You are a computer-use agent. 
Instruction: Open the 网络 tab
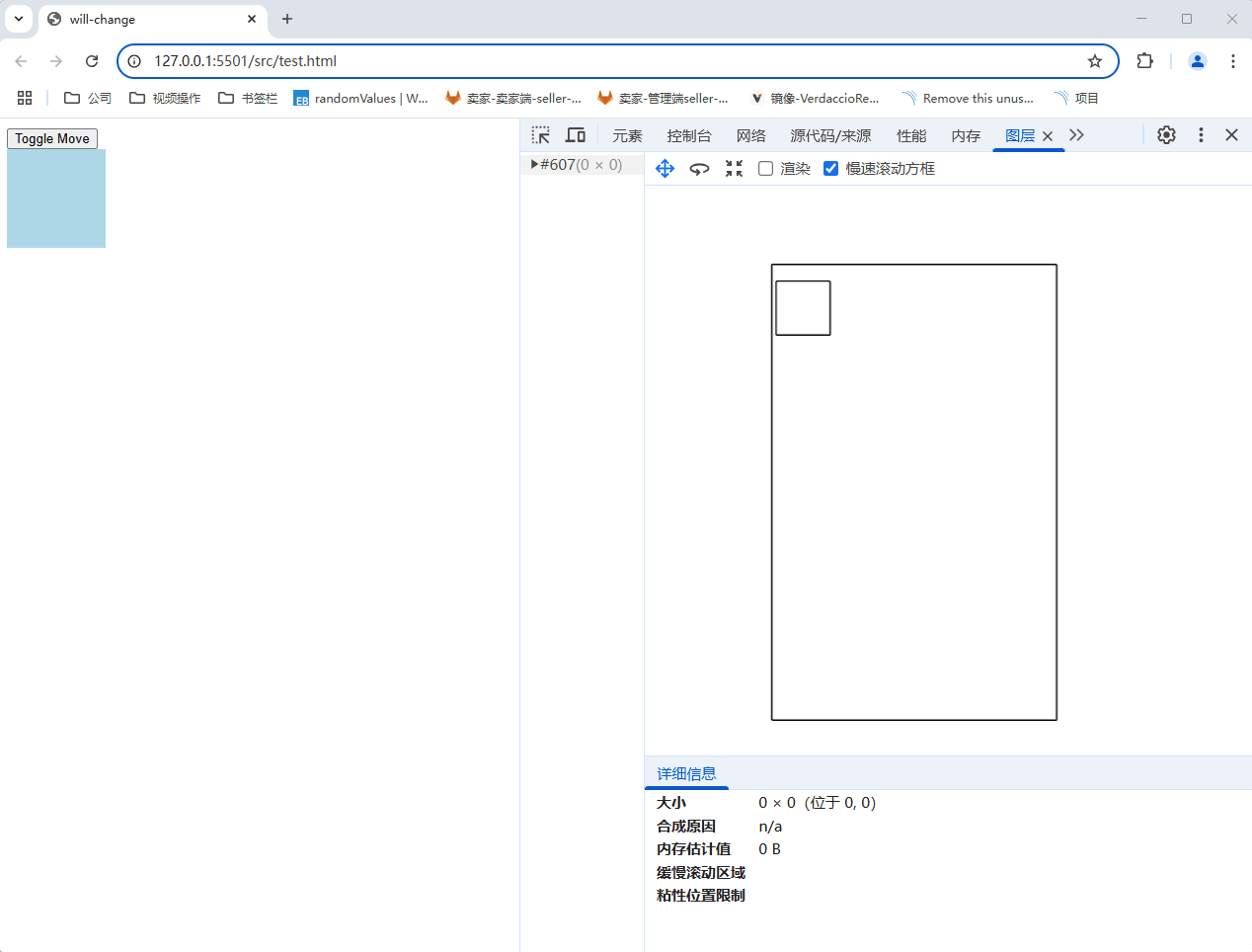(x=751, y=136)
